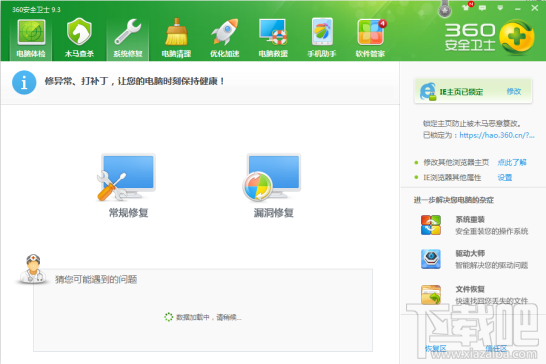The width and height of the screenshot is (546, 364).
Task: Click 修改其他浏览器主页 text
Action: (456, 162)
